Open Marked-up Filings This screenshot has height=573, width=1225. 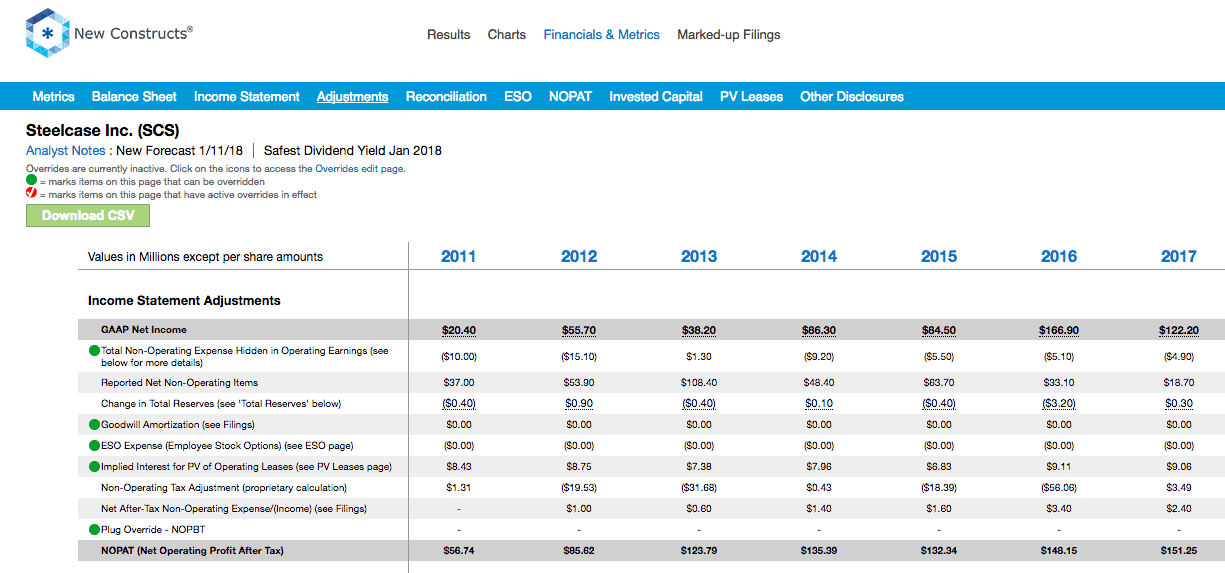click(x=729, y=34)
